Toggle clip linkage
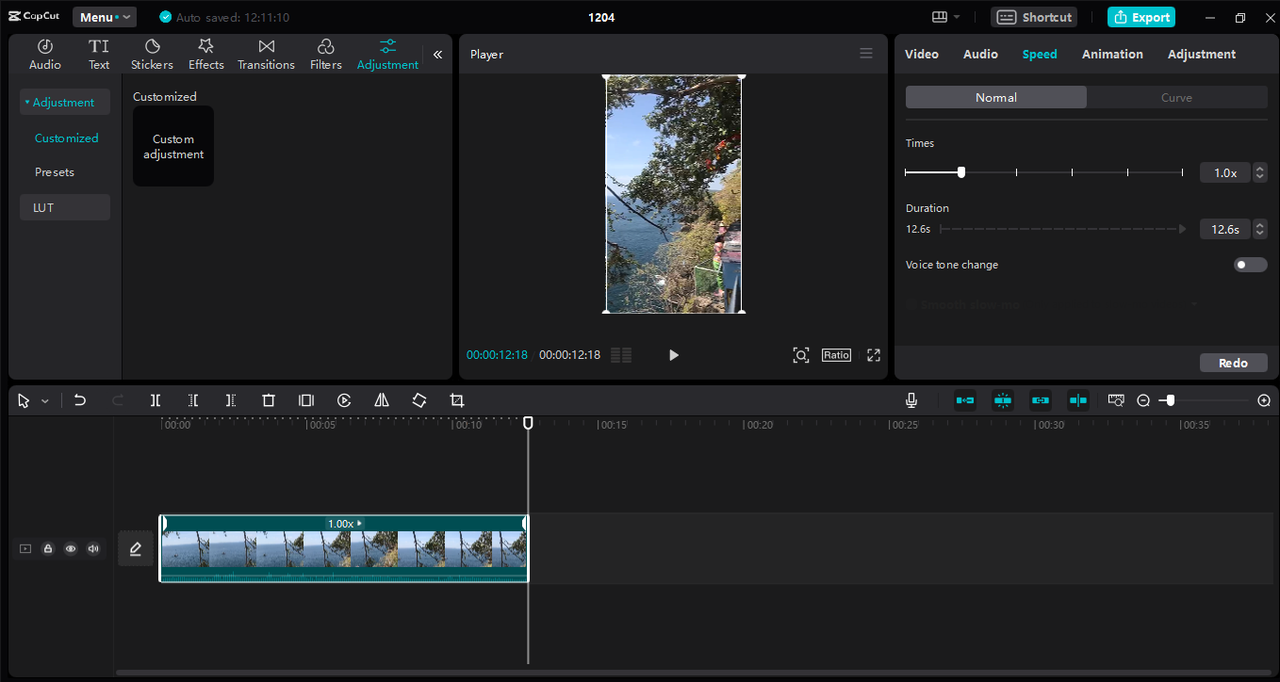Screen dimensions: 1280x682 pos(1040,400)
